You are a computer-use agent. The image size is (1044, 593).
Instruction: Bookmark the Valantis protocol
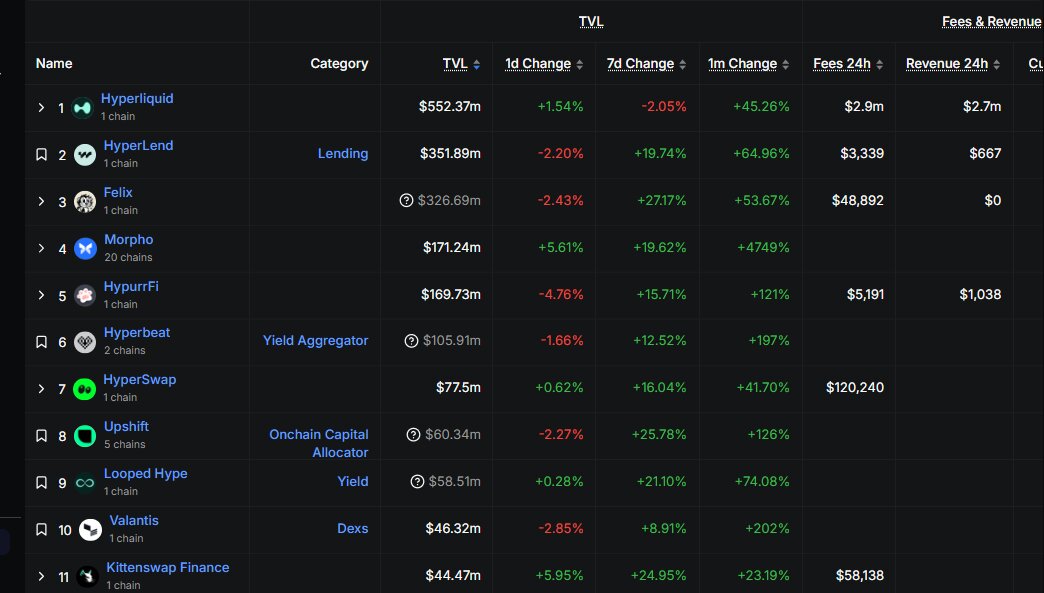click(41, 530)
